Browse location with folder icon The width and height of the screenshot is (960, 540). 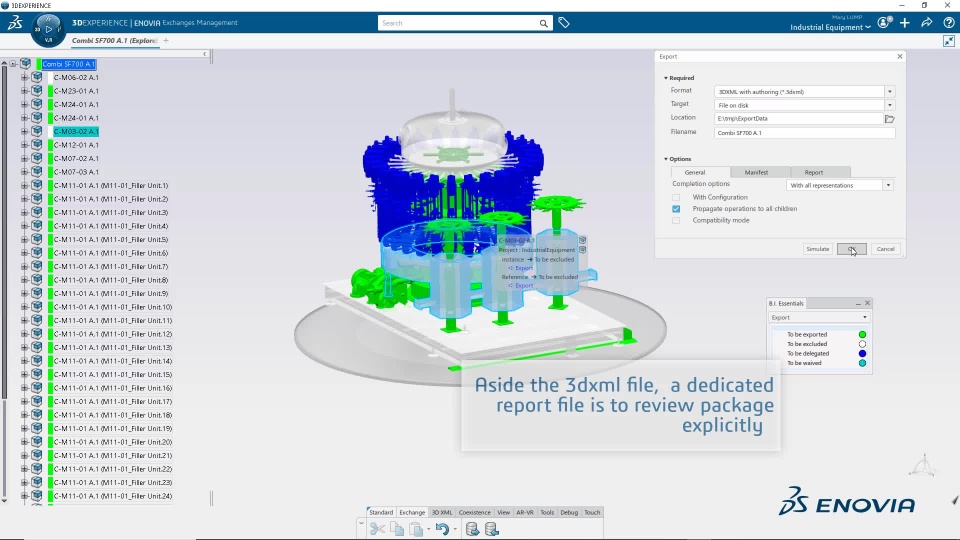(890, 119)
